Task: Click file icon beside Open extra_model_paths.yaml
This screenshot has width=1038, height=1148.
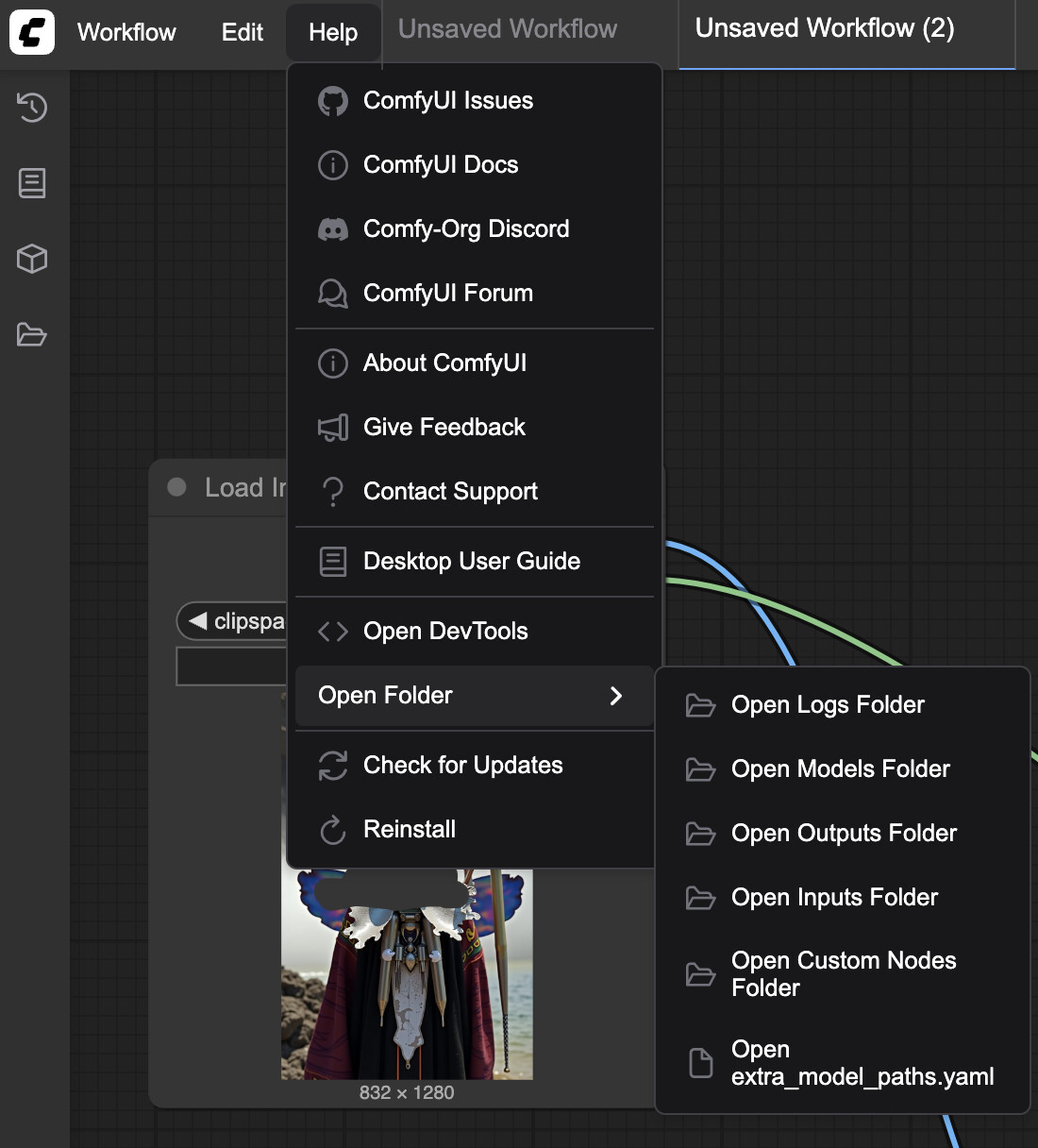Action: click(x=700, y=1063)
